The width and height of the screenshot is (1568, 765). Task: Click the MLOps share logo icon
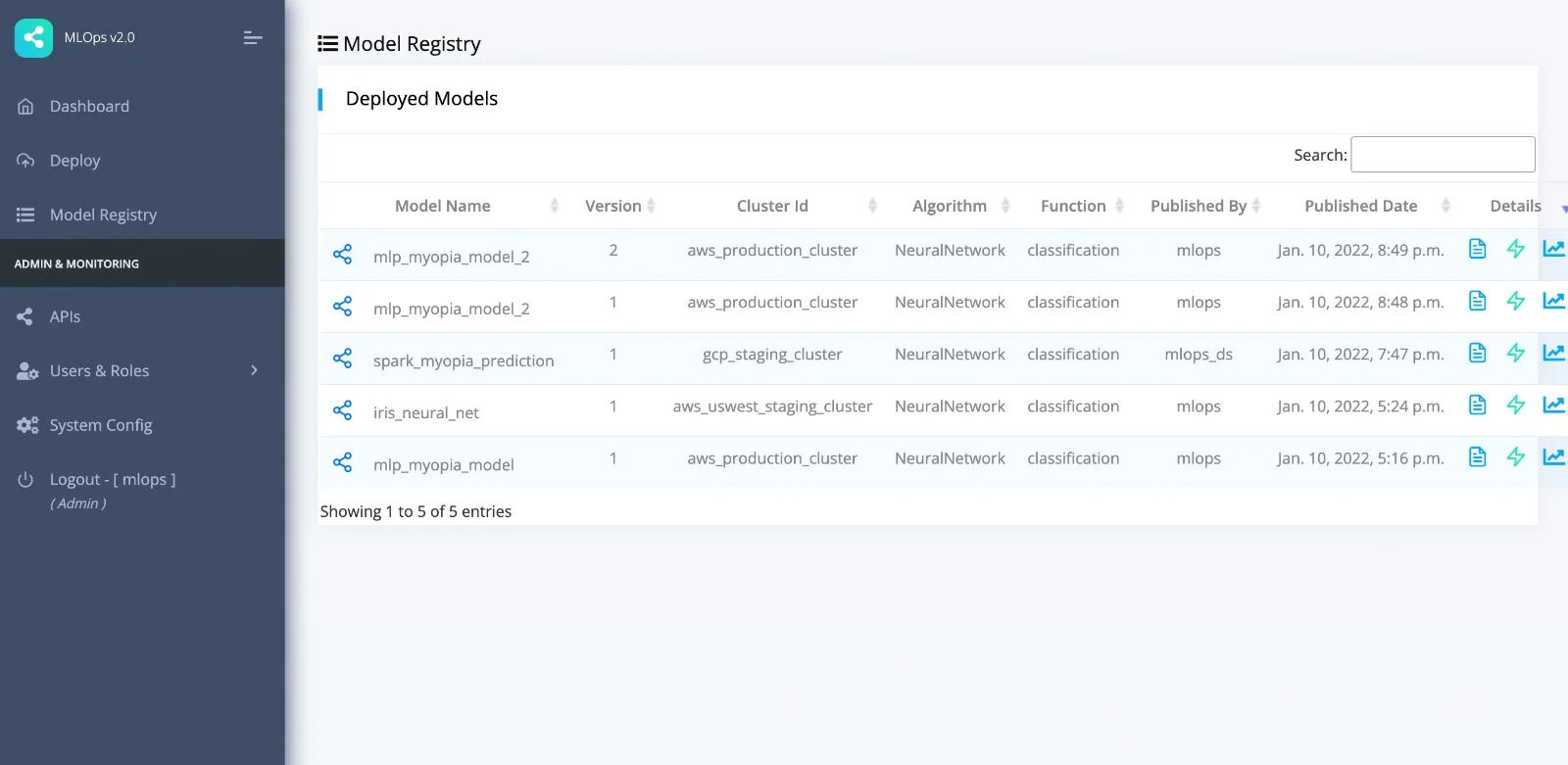33,38
